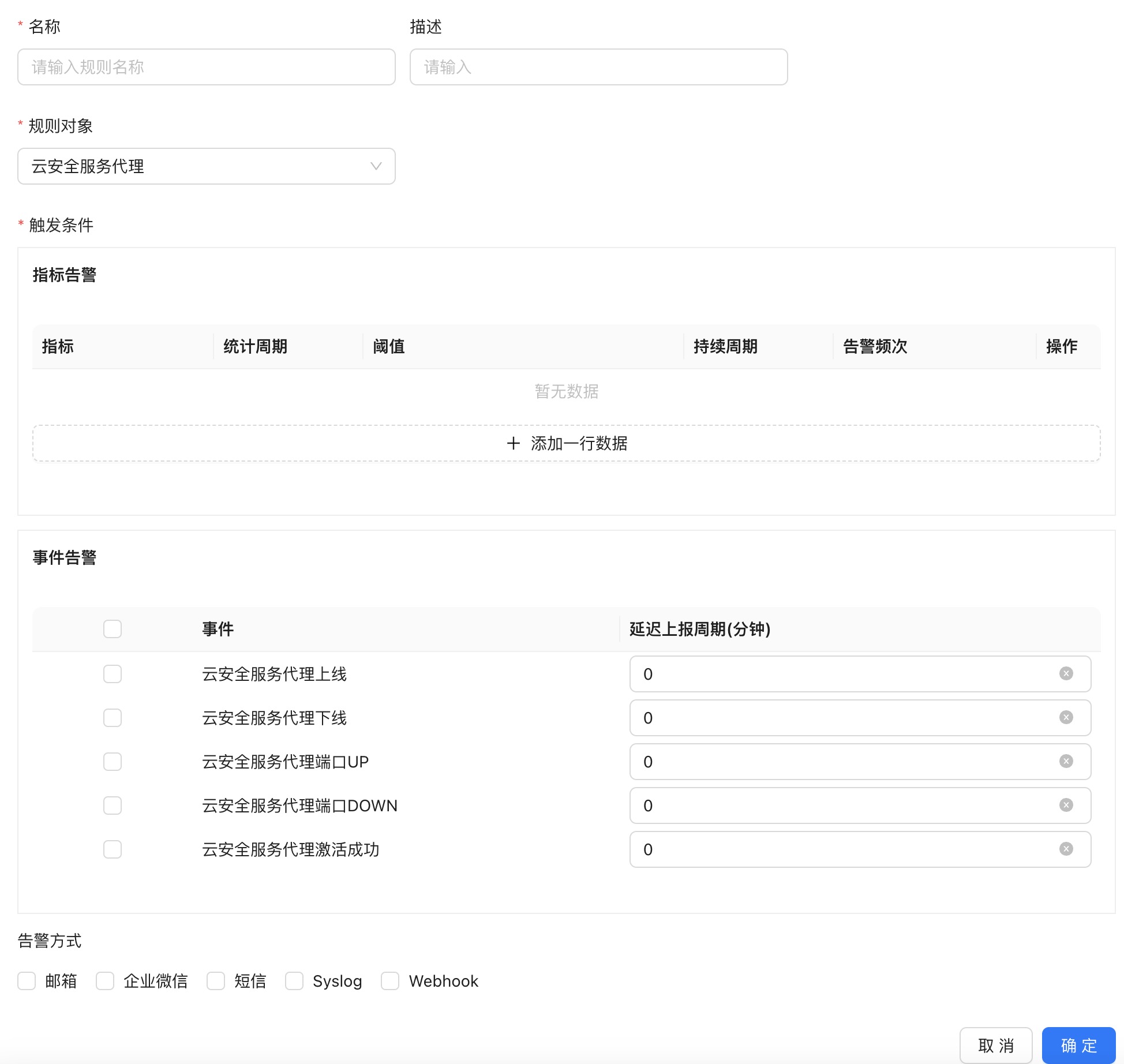This screenshot has width=1124, height=1064.
Task: Edit delay input for 云安全服务代理下线
Action: click(x=860, y=717)
